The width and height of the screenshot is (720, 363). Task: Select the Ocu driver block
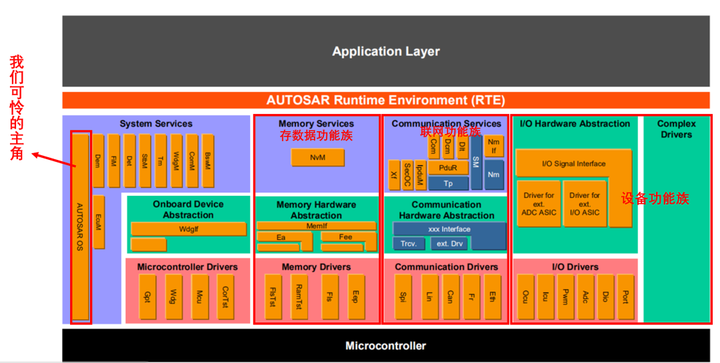click(525, 296)
